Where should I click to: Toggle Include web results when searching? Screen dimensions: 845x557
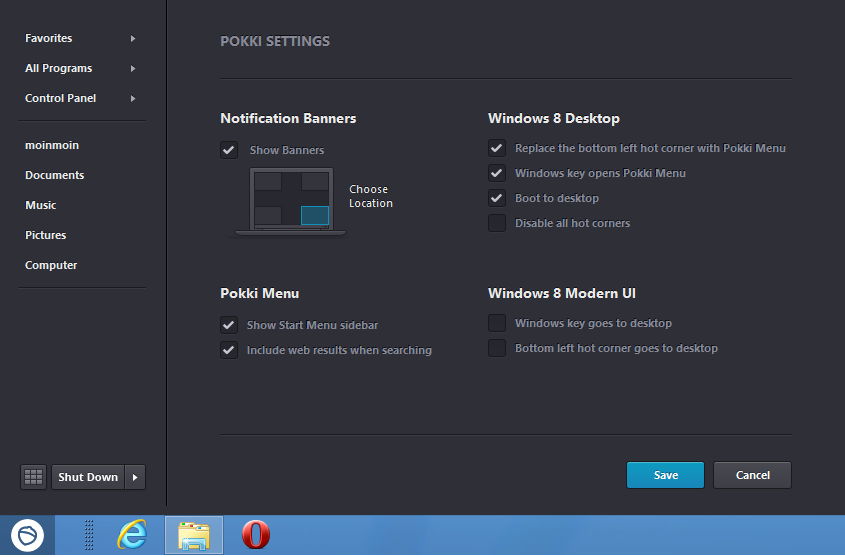point(229,350)
